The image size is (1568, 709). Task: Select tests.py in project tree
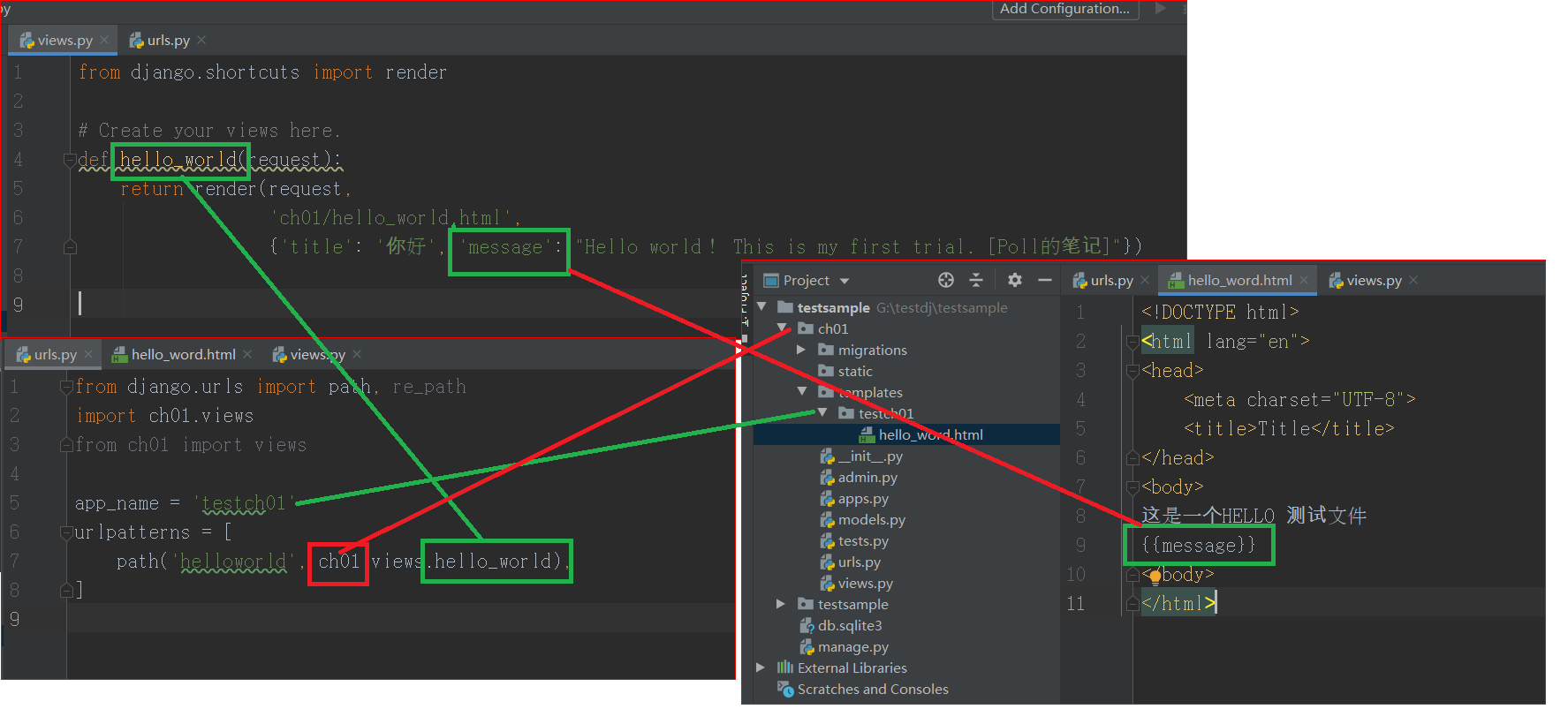coord(863,540)
